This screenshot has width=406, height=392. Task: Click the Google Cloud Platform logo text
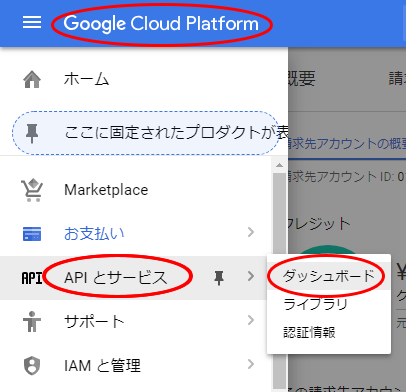point(161,23)
